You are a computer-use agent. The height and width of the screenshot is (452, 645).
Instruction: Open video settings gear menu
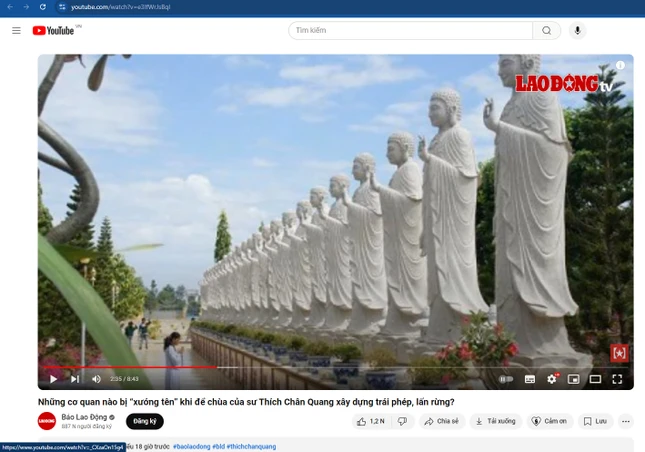552,379
